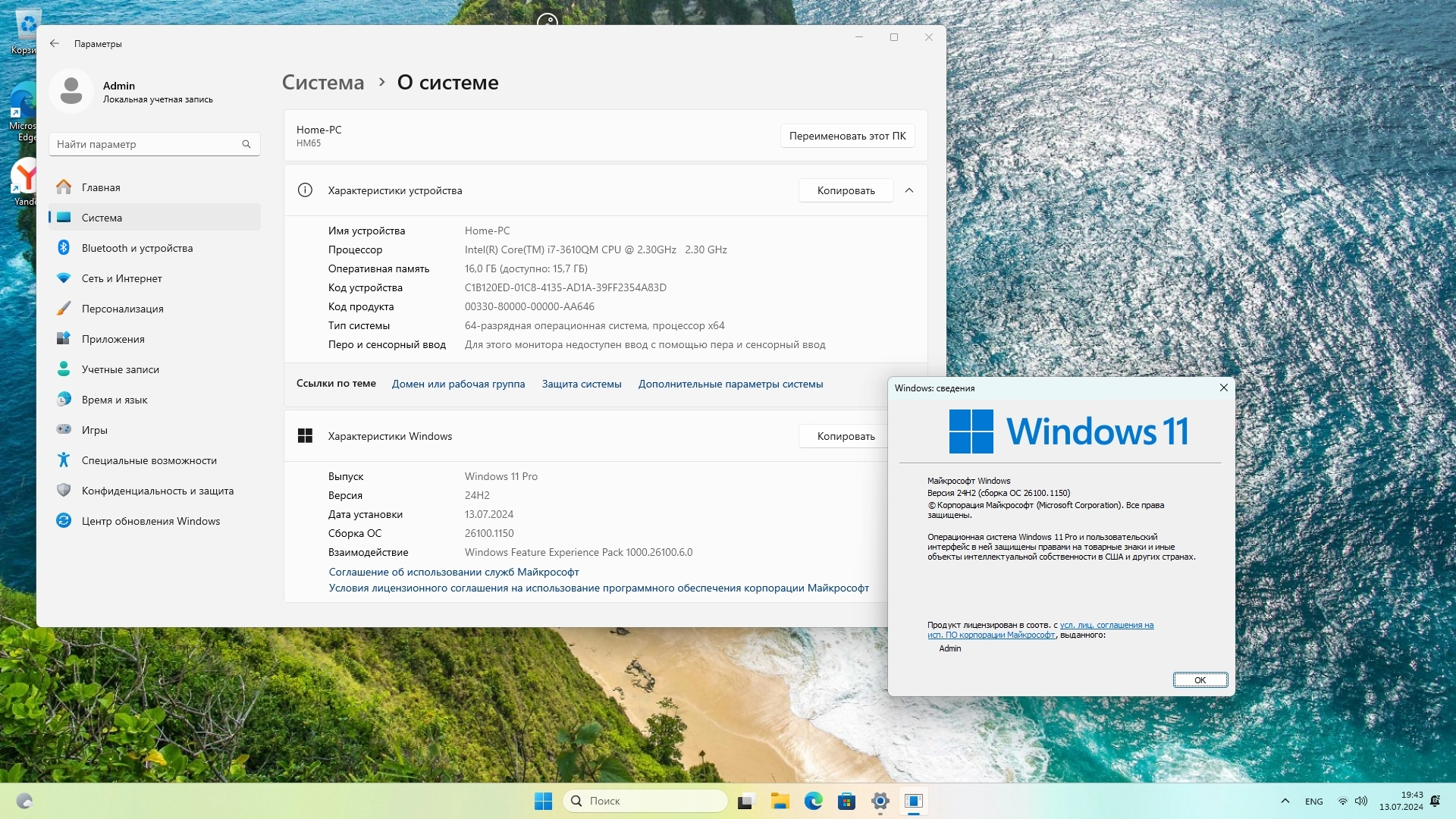This screenshot has width=1456, height=819.
Task: Open Advanced system settings link
Action: pyautogui.click(x=730, y=384)
